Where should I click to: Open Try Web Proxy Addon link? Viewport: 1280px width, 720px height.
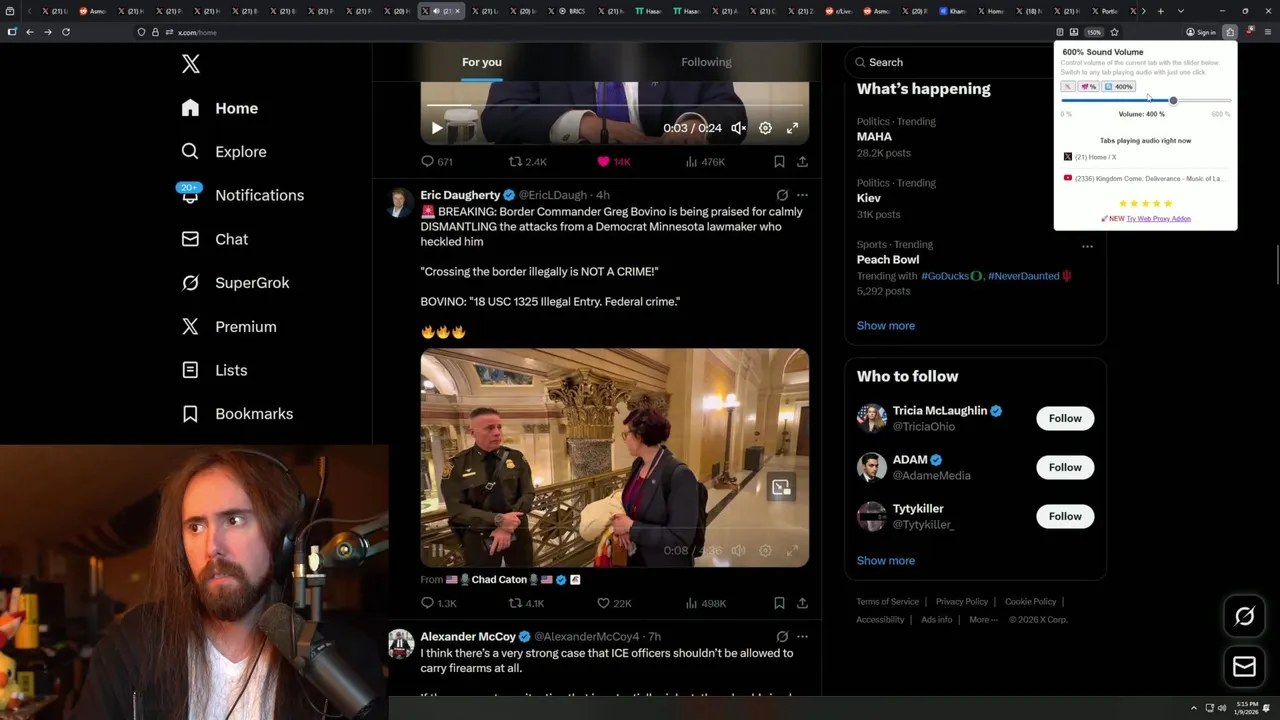point(1158,218)
